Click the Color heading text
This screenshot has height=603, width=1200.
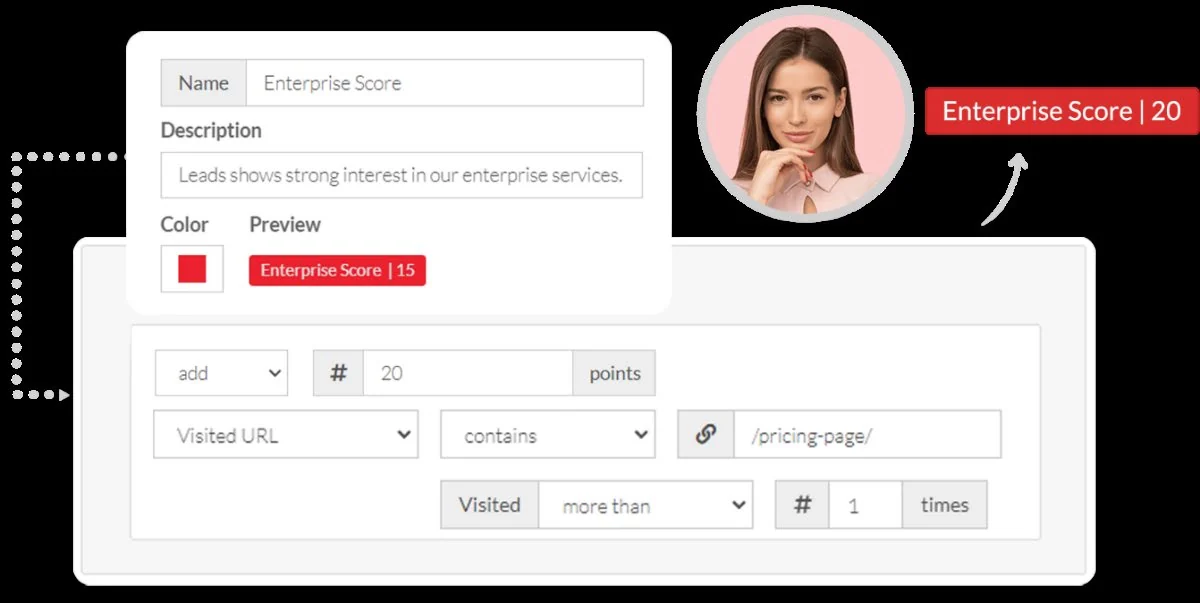(x=185, y=224)
